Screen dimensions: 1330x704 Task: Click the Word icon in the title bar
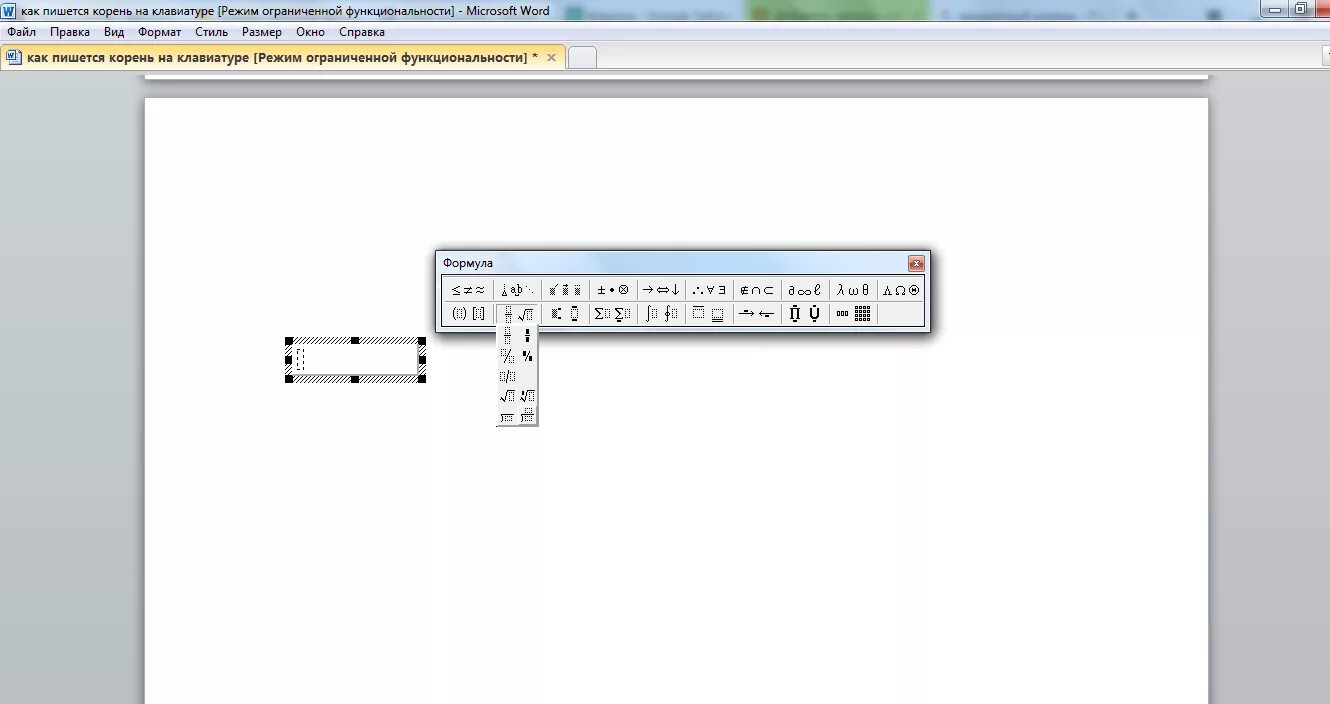pos(9,10)
